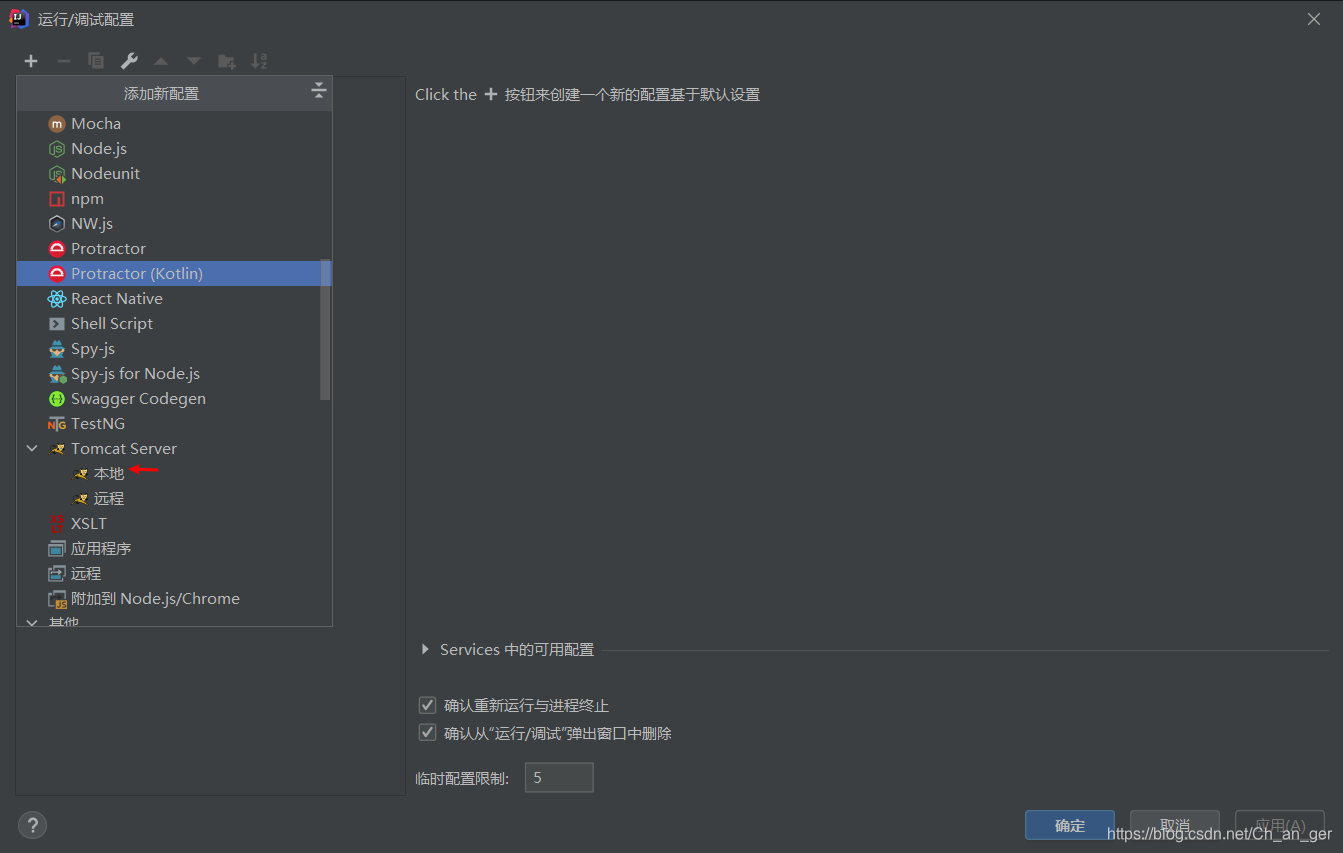The height and width of the screenshot is (853, 1343).
Task: Select the Shell Script list entry
Action: (x=174, y=324)
